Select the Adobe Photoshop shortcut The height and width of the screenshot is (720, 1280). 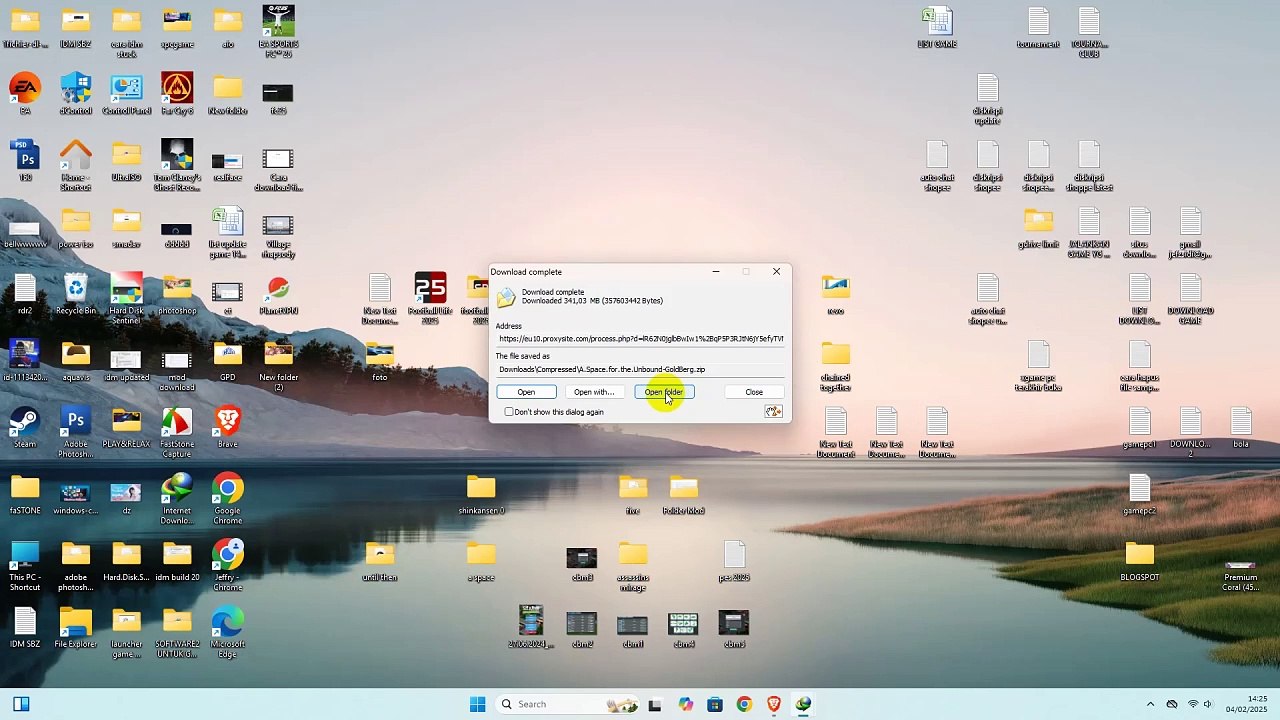point(76,432)
